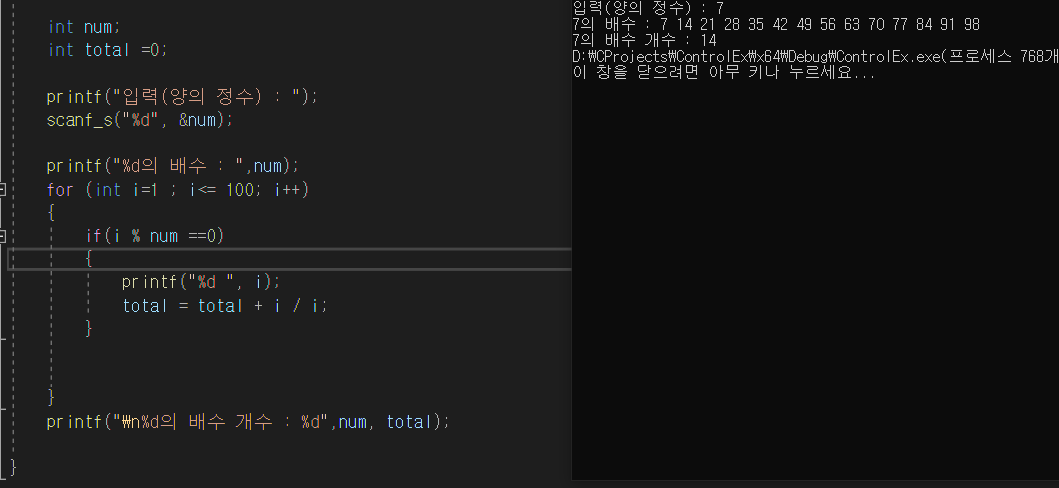Click console message "이 창을 닫으려면 아무 키나 누르세요..."

(x=723, y=73)
